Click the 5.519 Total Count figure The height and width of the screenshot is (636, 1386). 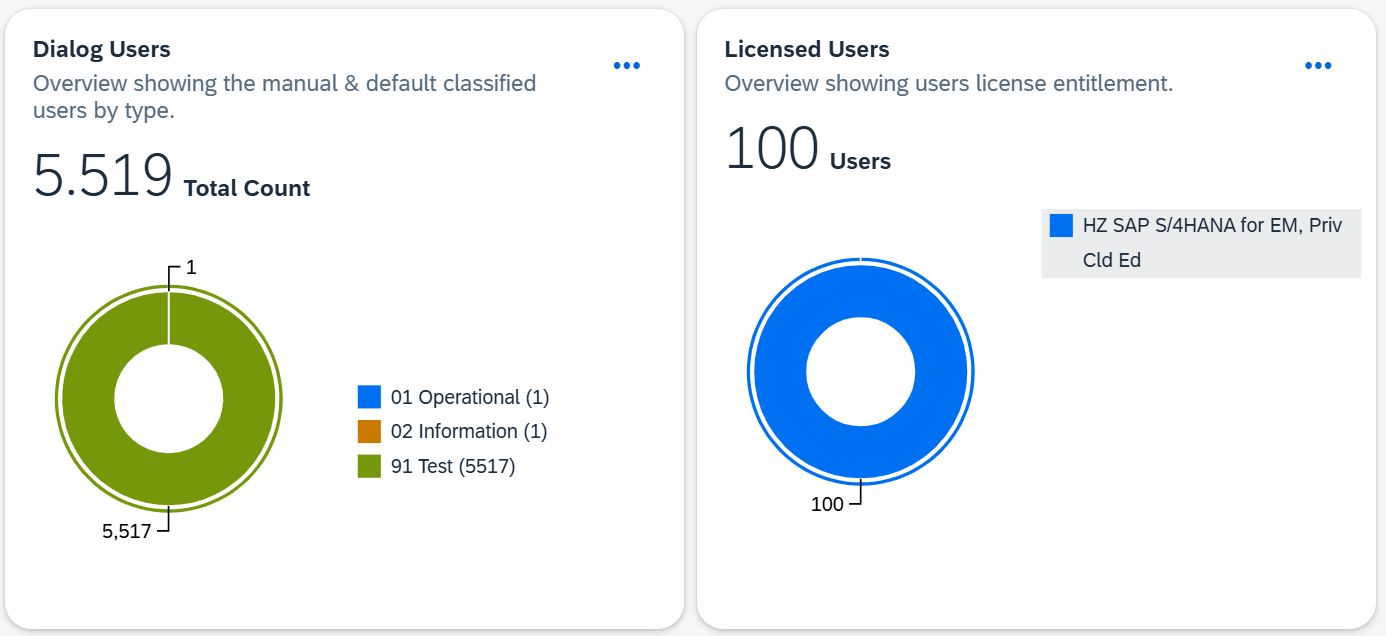(x=103, y=177)
